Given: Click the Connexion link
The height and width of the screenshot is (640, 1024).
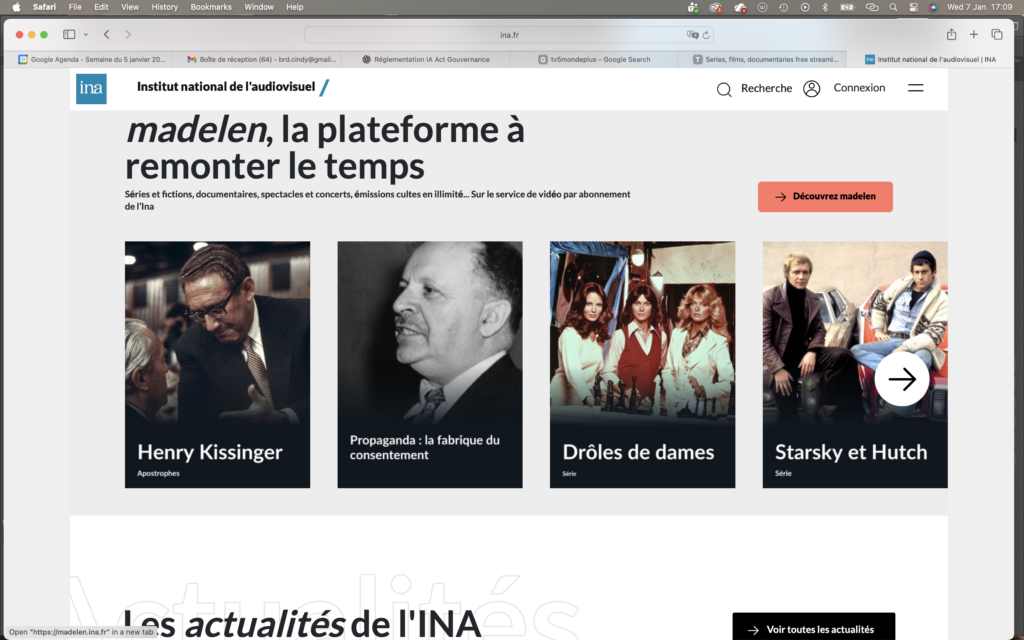Looking at the screenshot, I should pos(859,88).
